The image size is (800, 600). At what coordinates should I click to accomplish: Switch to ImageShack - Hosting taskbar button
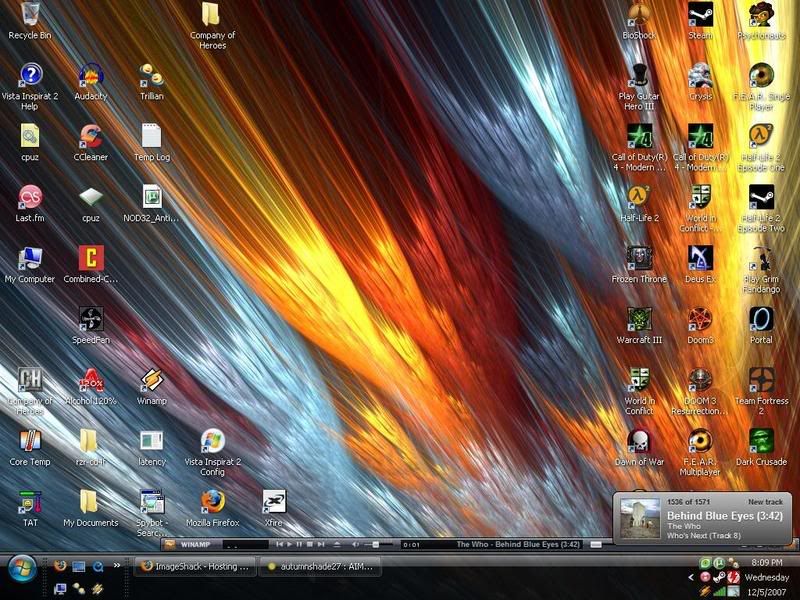coord(195,566)
